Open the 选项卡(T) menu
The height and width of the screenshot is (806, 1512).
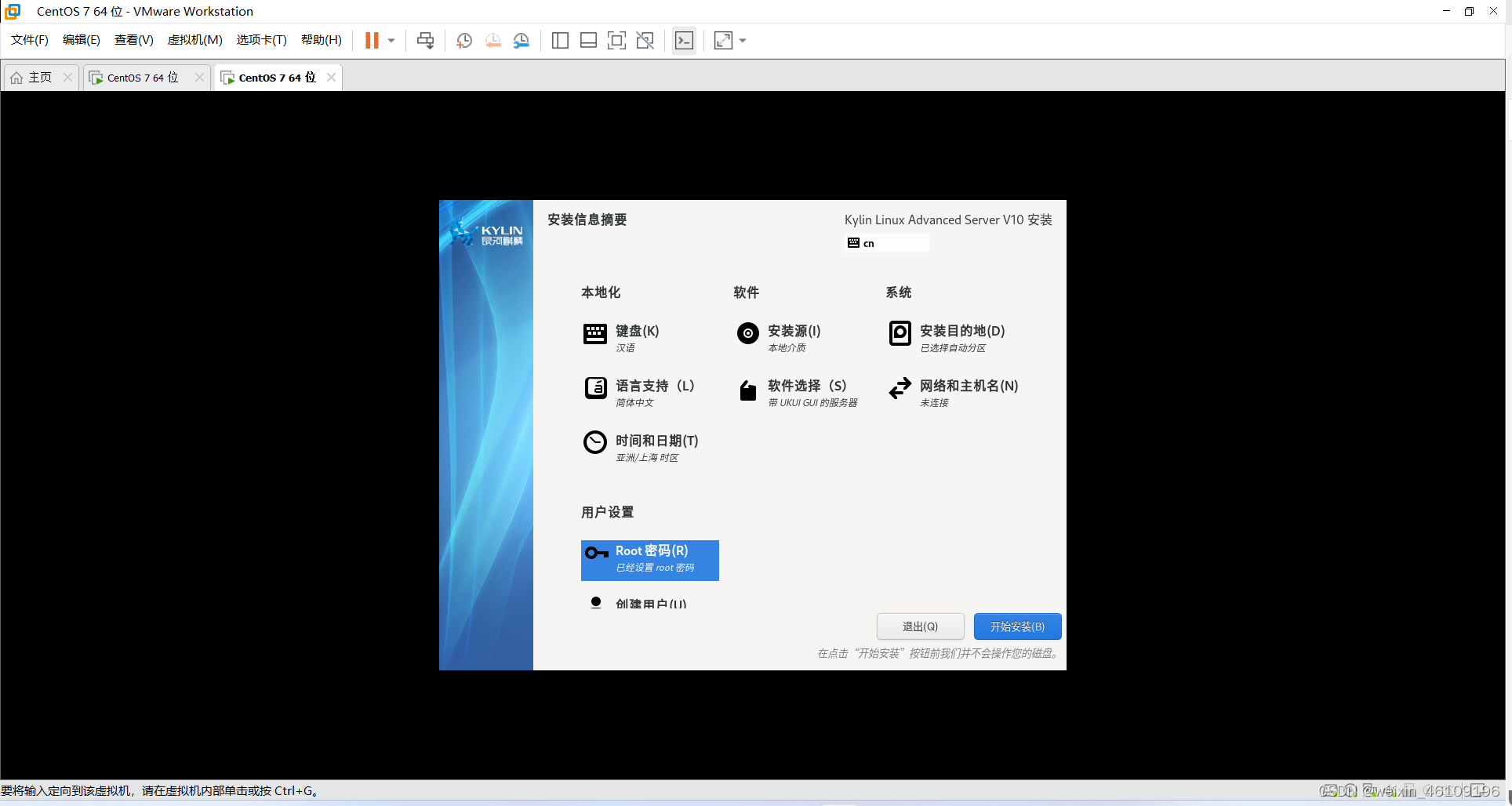click(x=262, y=40)
